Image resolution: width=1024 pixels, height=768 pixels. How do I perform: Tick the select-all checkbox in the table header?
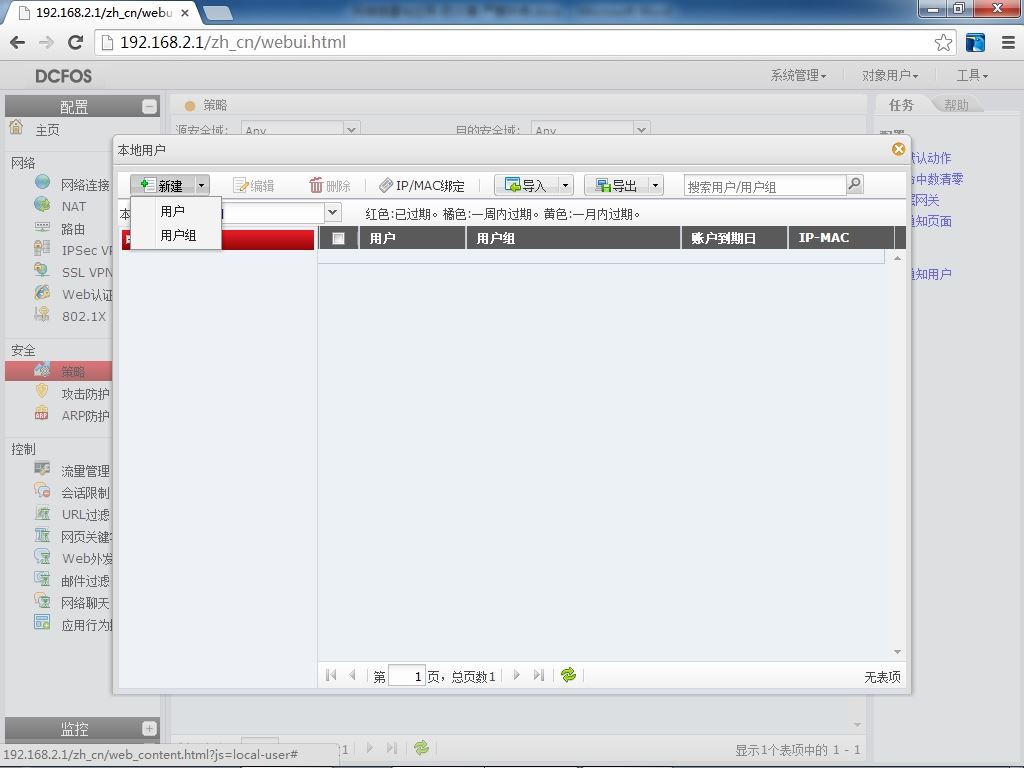[338, 238]
